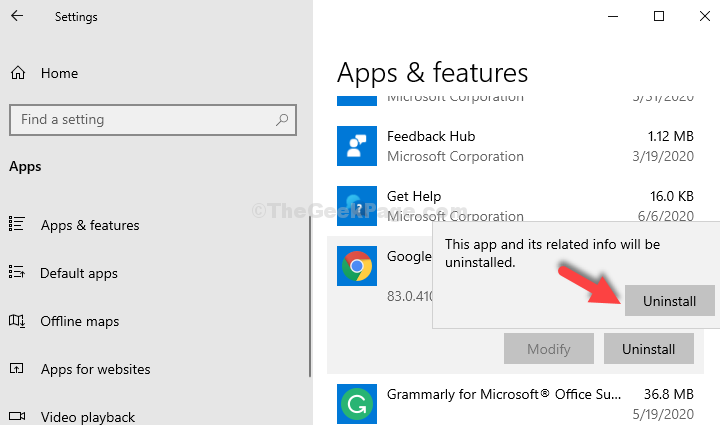Select the Feedback Hub app icon

(357, 146)
